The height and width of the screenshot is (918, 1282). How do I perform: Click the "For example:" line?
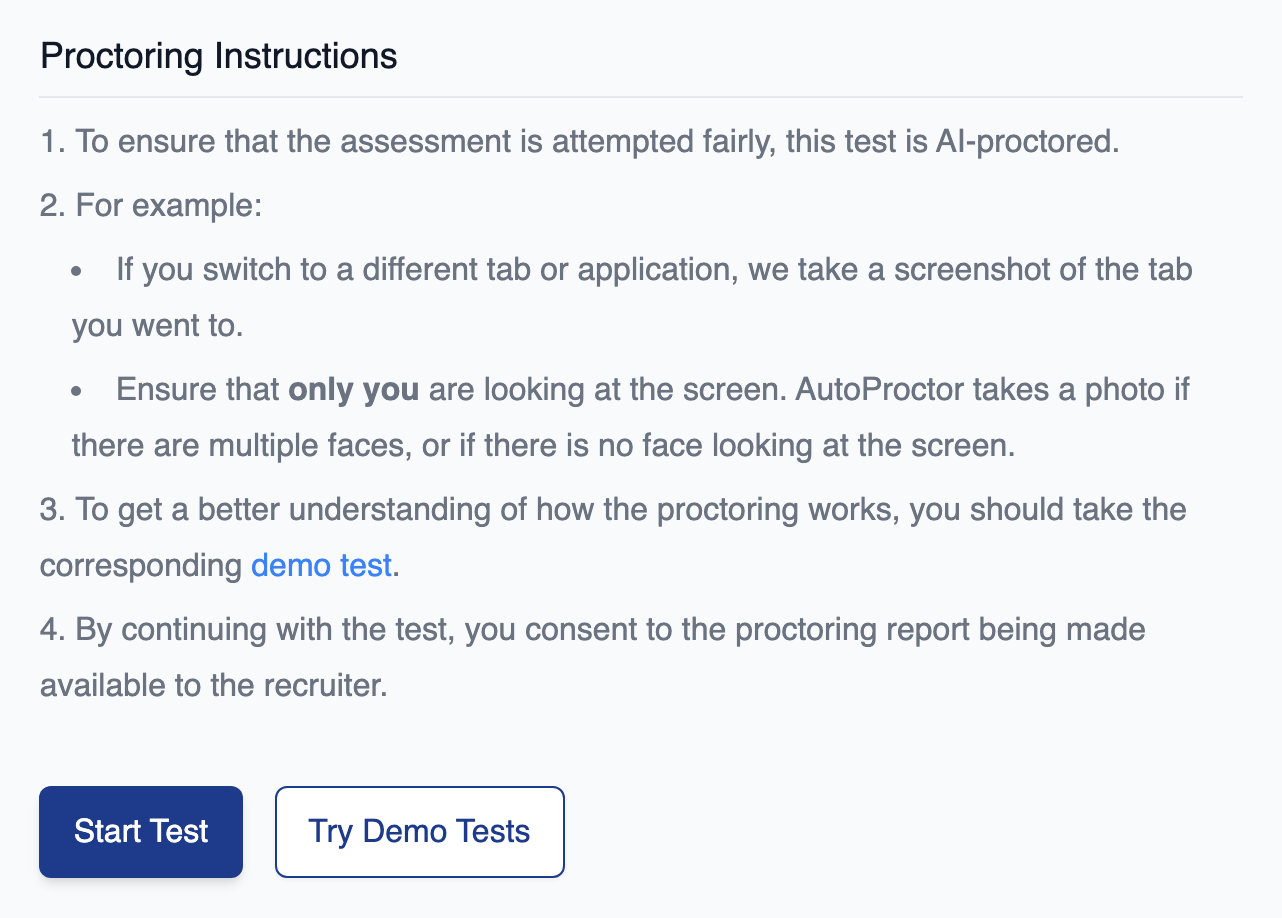(151, 206)
